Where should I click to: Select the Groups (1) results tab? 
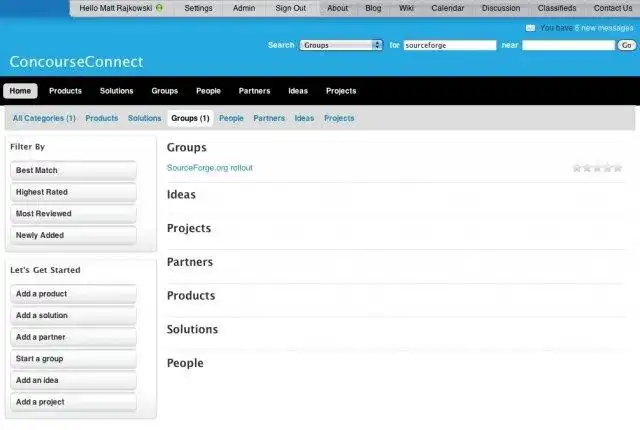pyautogui.click(x=190, y=118)
